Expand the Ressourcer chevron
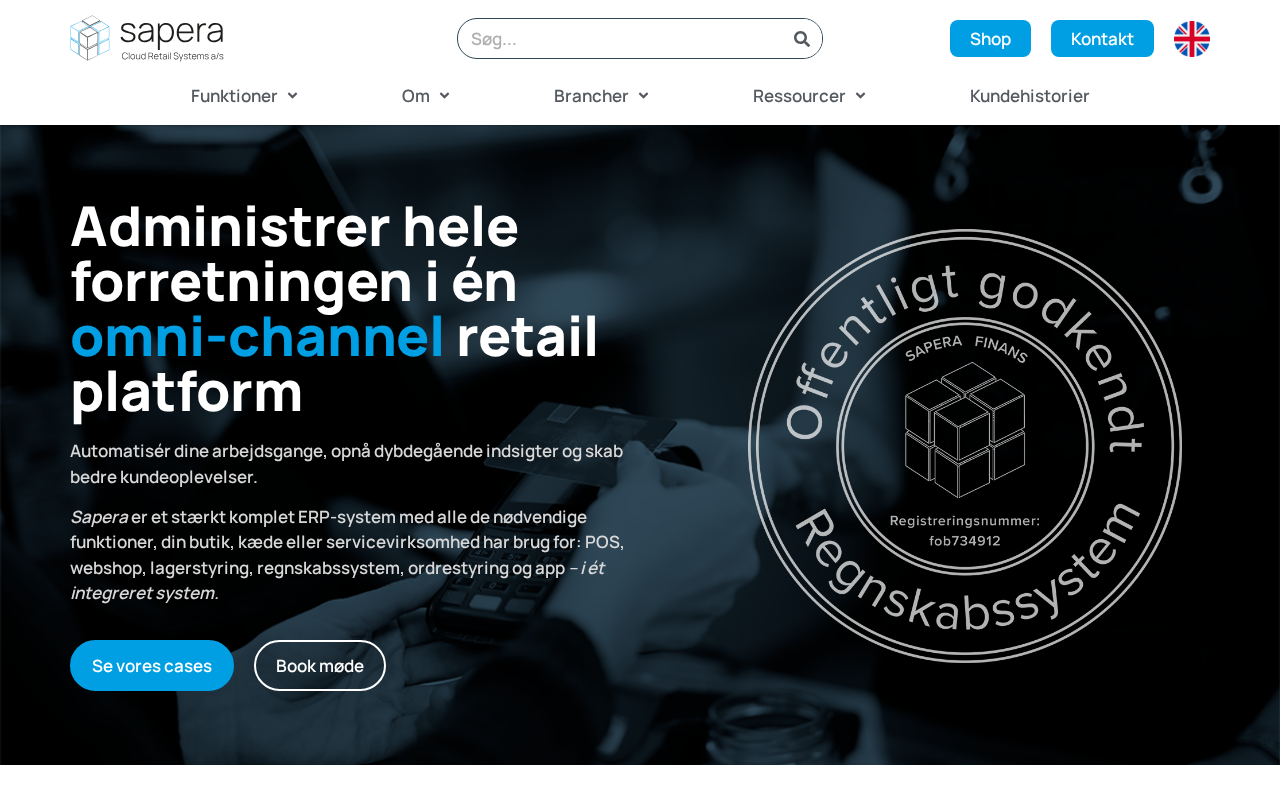The width and height of the screenshot is (1280, 800). point(860,96)
